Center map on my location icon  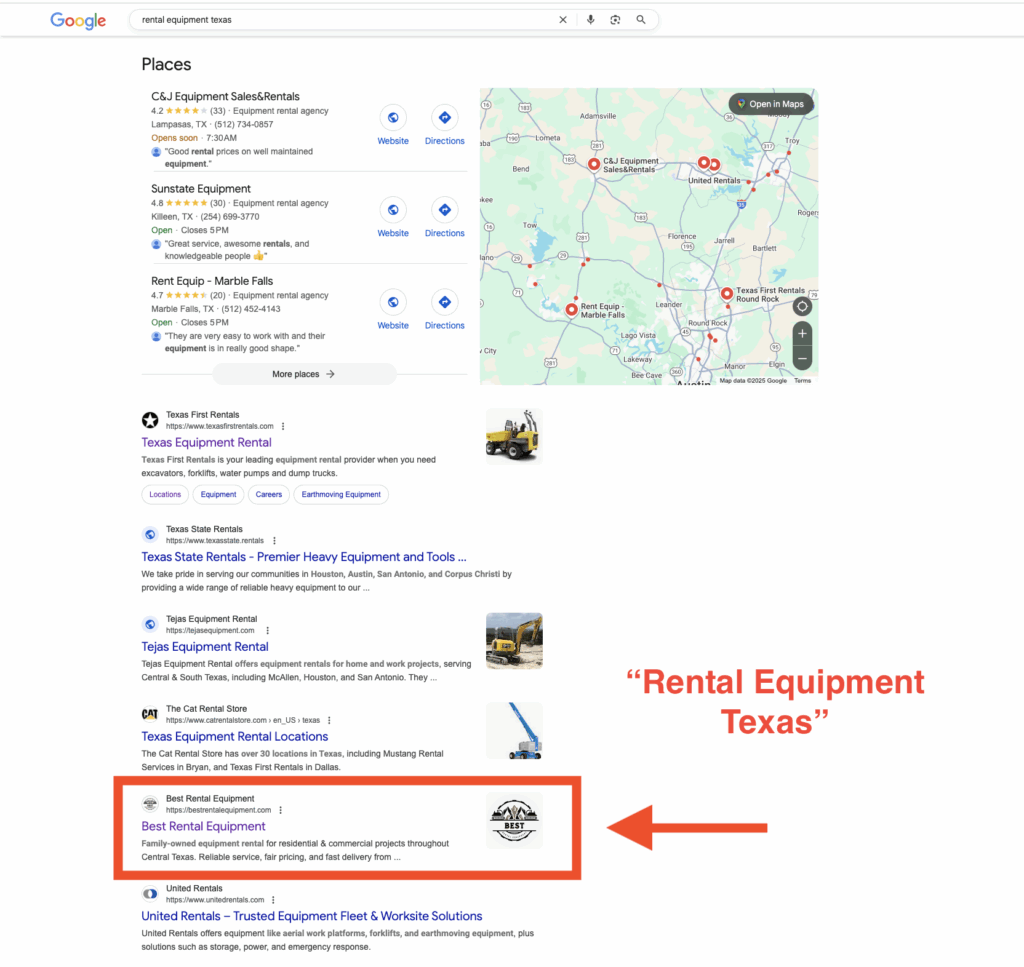tap(802, 306)
